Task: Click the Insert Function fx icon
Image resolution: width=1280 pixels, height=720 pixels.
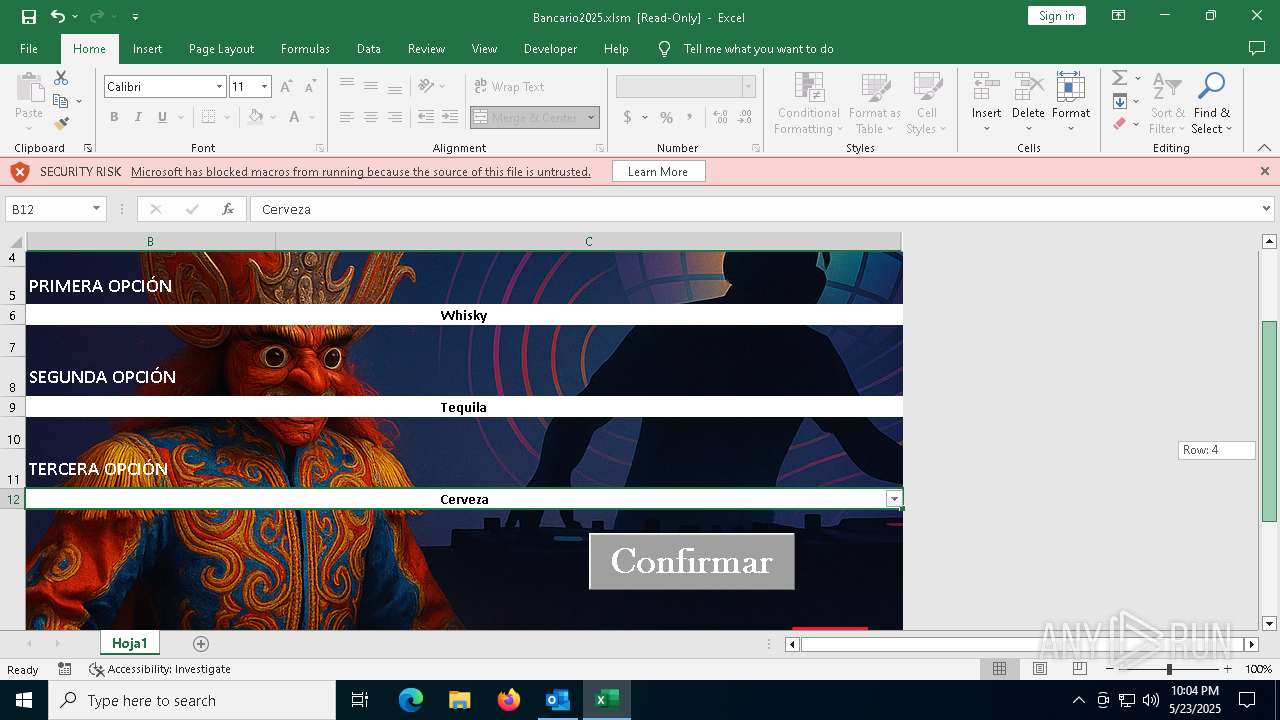Action: click(x=228, y=209)
